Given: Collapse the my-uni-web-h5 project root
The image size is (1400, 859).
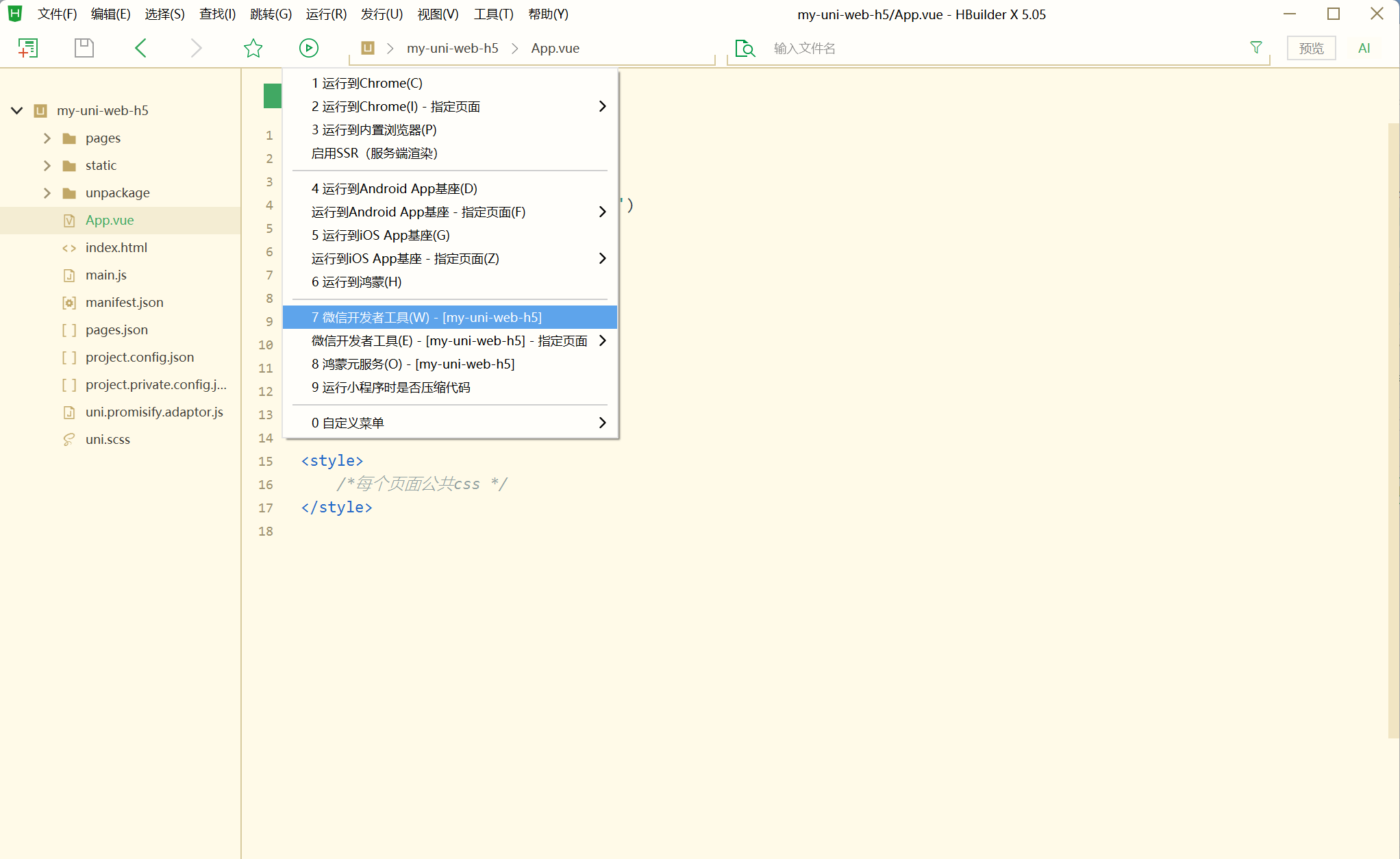Looking at the screenshot, I should pos(17,110).
